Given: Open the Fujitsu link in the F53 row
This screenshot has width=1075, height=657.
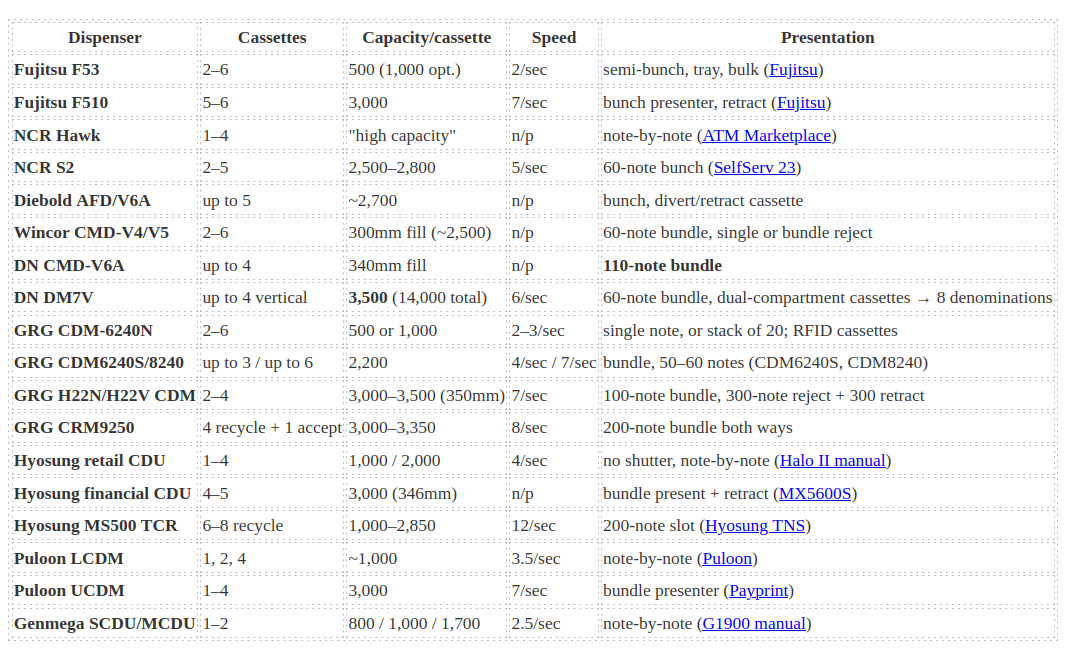Looking at the screenshot, I should pos(793,70).
